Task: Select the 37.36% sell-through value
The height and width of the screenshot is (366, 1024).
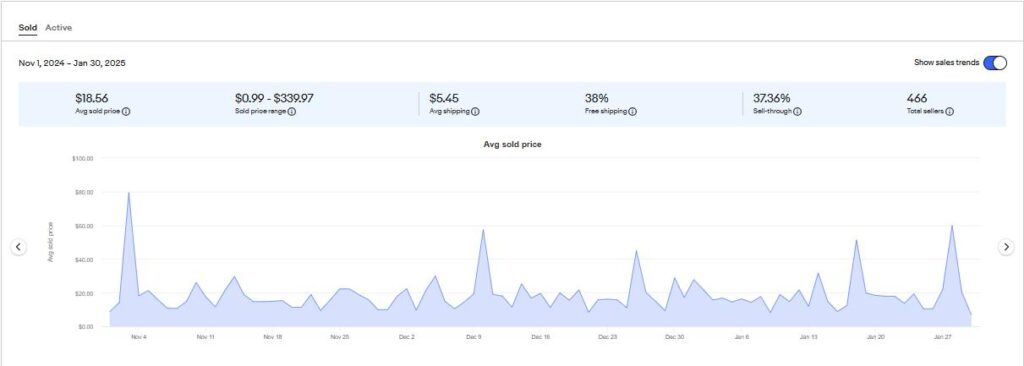Action: (771, 99)
